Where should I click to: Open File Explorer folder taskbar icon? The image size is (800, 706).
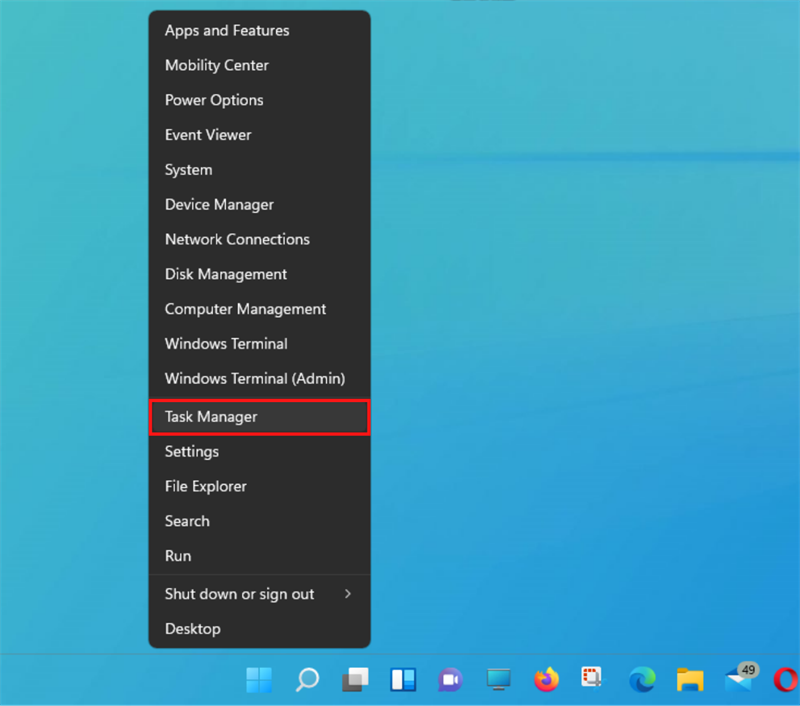(690, 679)
